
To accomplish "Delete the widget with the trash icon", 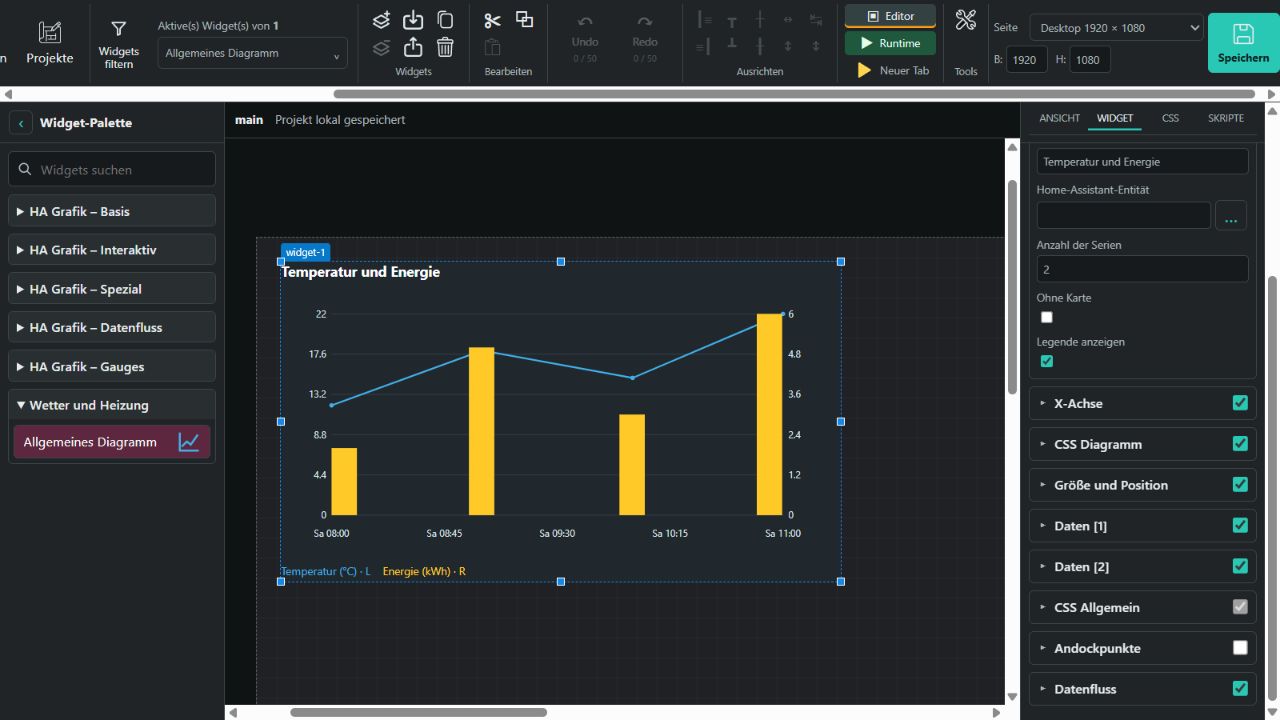I will (x=445, y=47).
